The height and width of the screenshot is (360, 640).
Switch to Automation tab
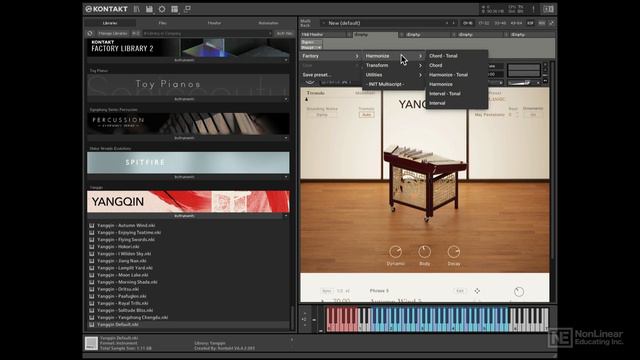point(268,23)
